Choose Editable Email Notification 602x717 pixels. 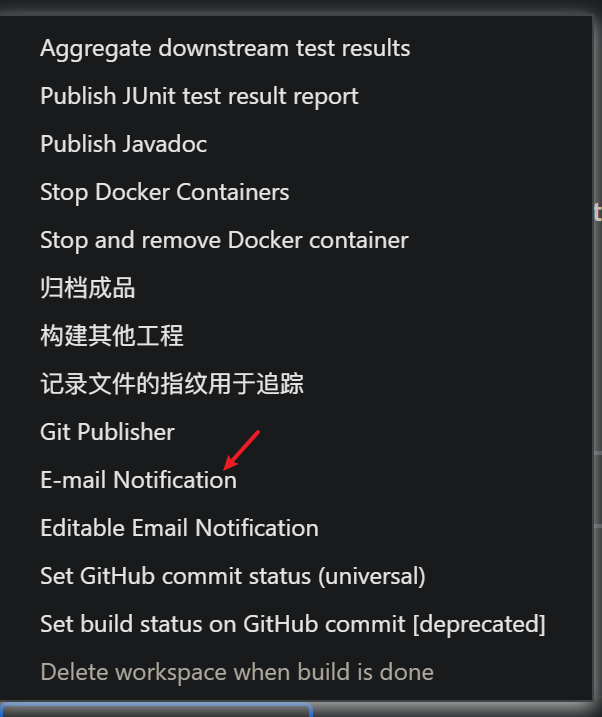pyautogui.click(x=179, y=528)
